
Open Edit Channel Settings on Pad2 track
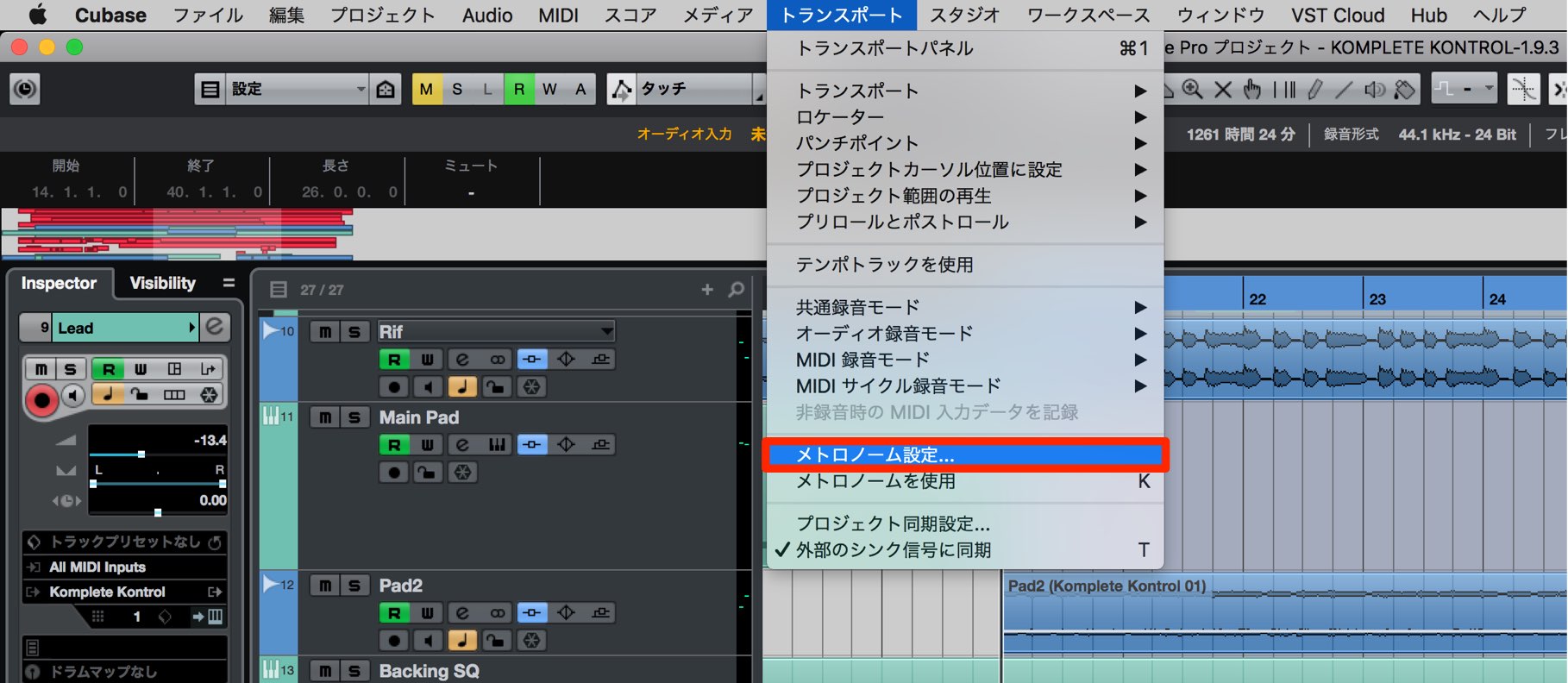462,613
